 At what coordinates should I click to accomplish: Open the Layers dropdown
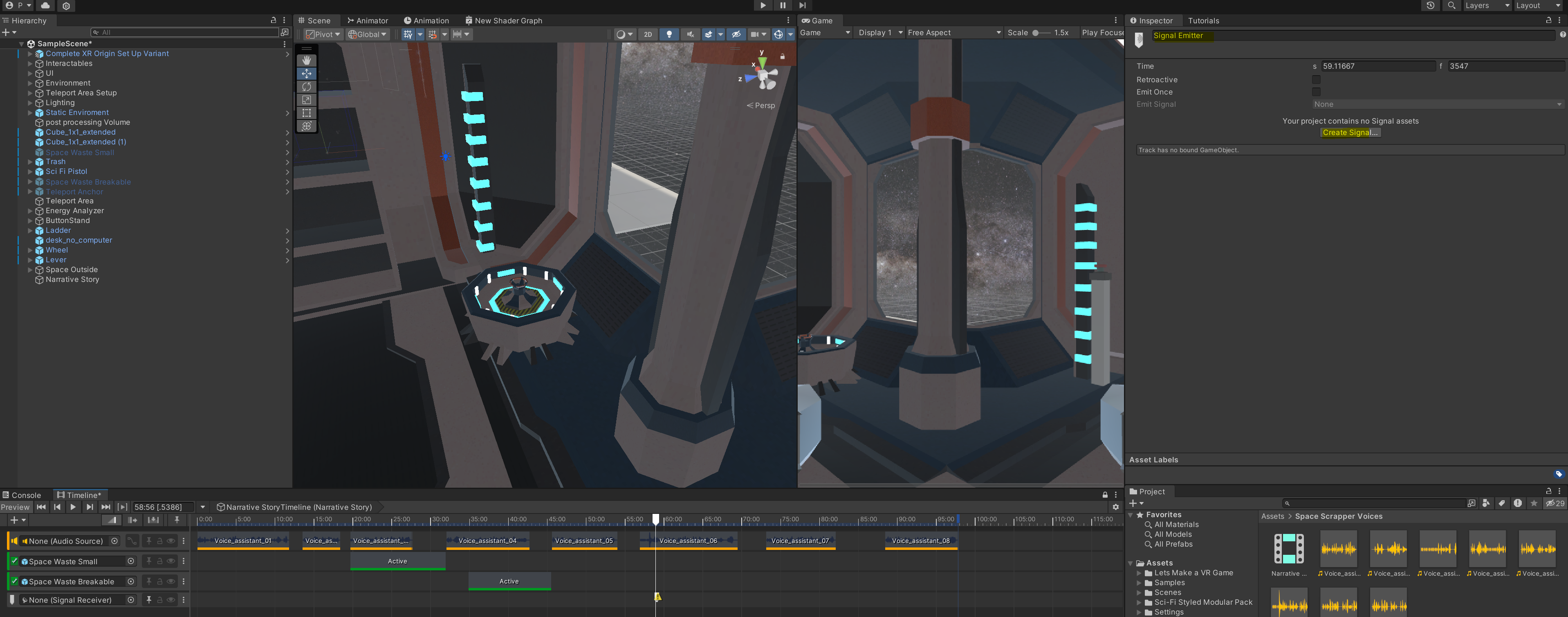1487,5
